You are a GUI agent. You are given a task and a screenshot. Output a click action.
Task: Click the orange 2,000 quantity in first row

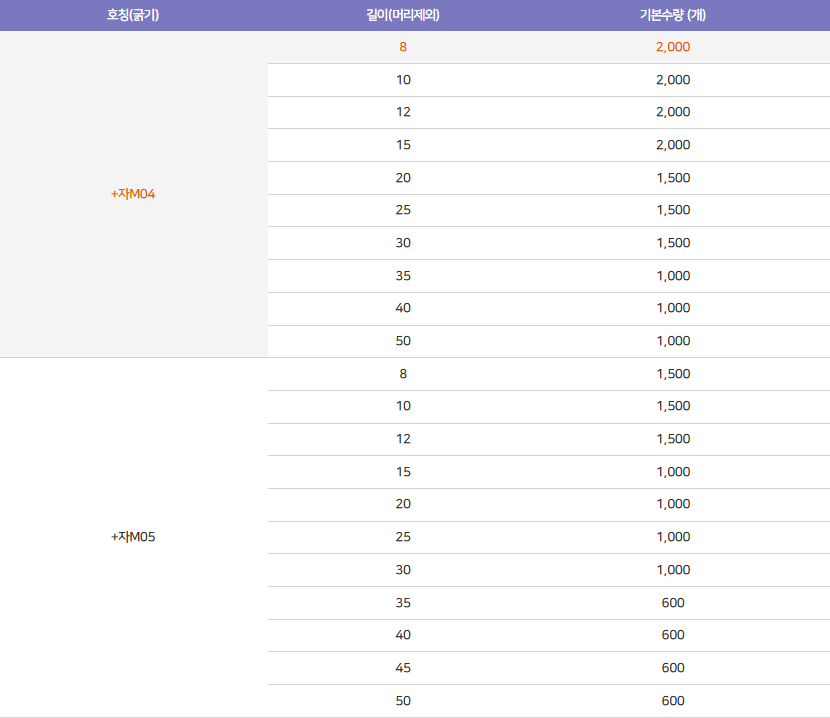673,47
